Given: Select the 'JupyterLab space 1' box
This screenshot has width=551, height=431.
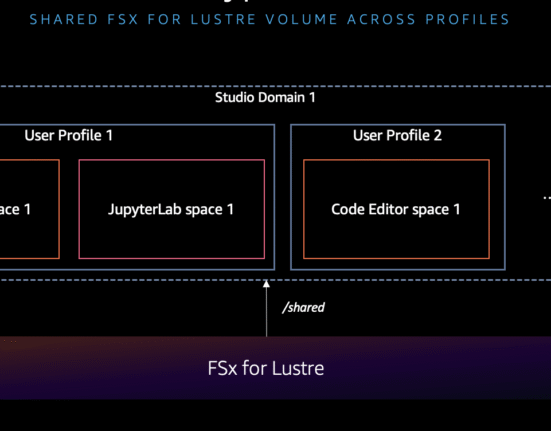Looking at the screenshot, I should click(x=172, y=209).
